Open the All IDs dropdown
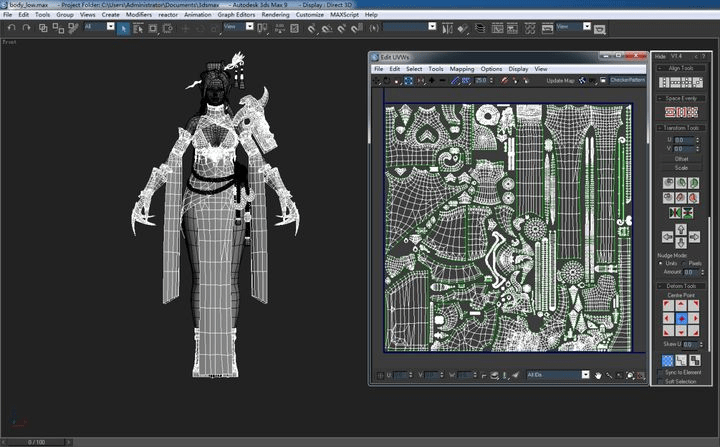 (x=557, y=375)
